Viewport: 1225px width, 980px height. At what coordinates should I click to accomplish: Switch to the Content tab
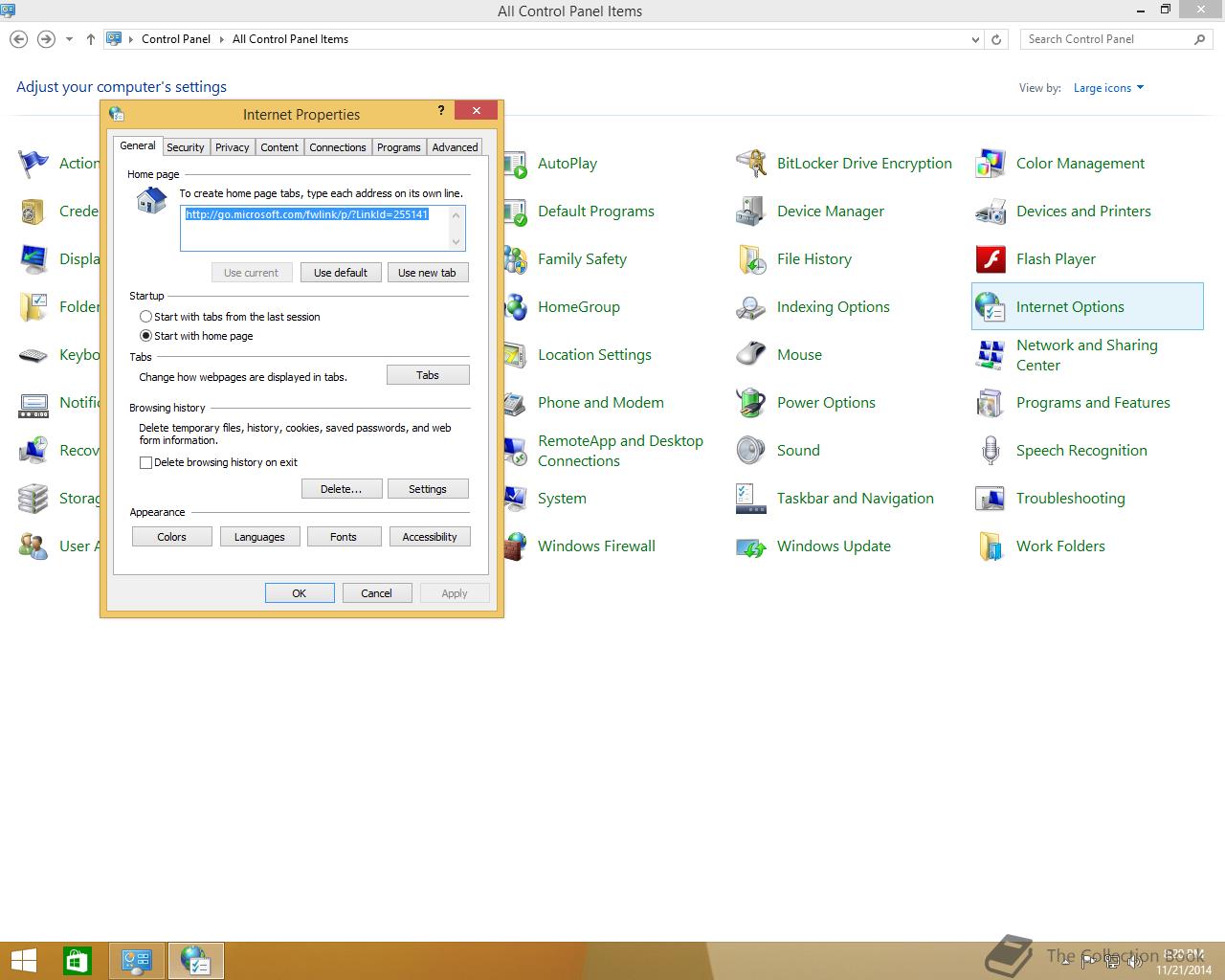(x=279, y=147)
